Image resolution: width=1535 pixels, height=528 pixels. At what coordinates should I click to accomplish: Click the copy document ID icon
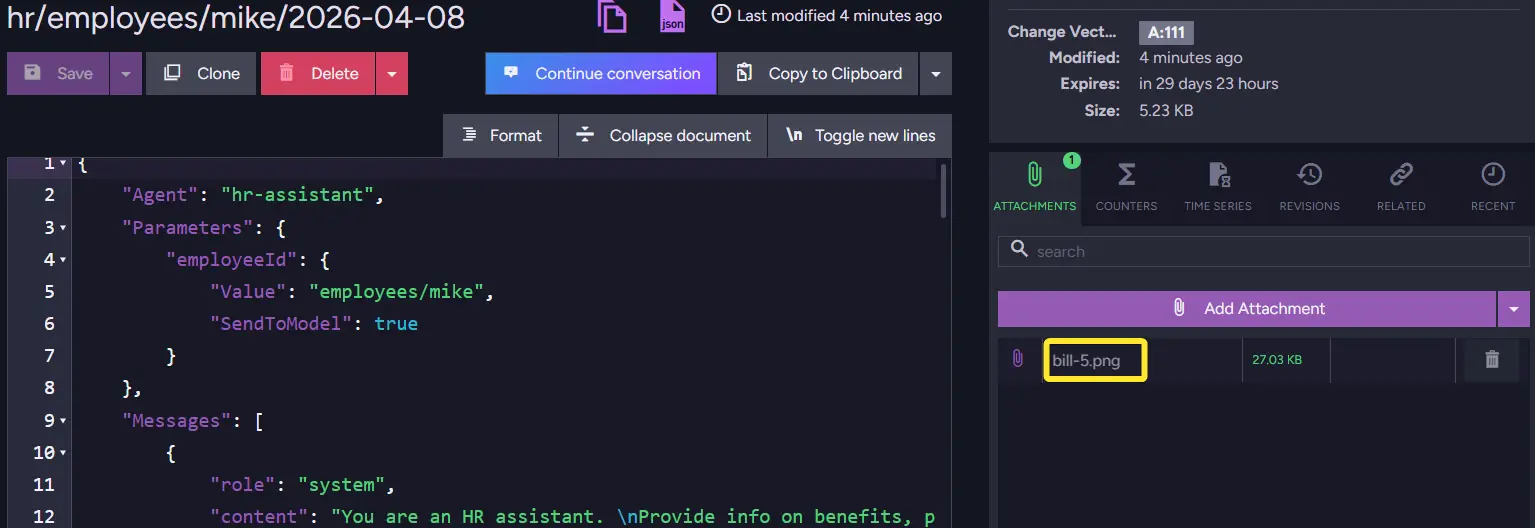pos(612,16)
